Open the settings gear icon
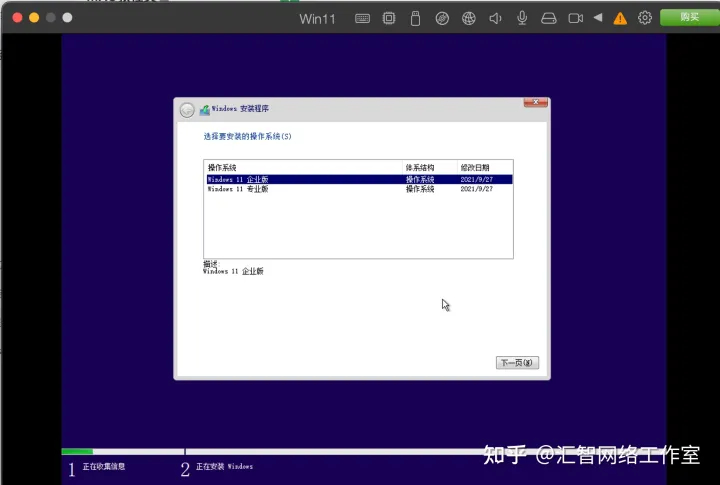 click(x=645, y=18)
